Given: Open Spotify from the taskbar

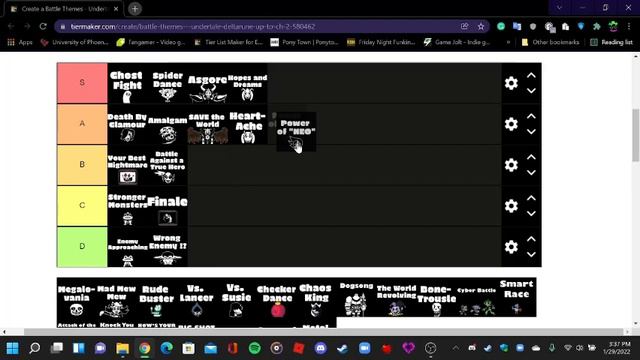Looking at the screenshot, I should (255, 348).
